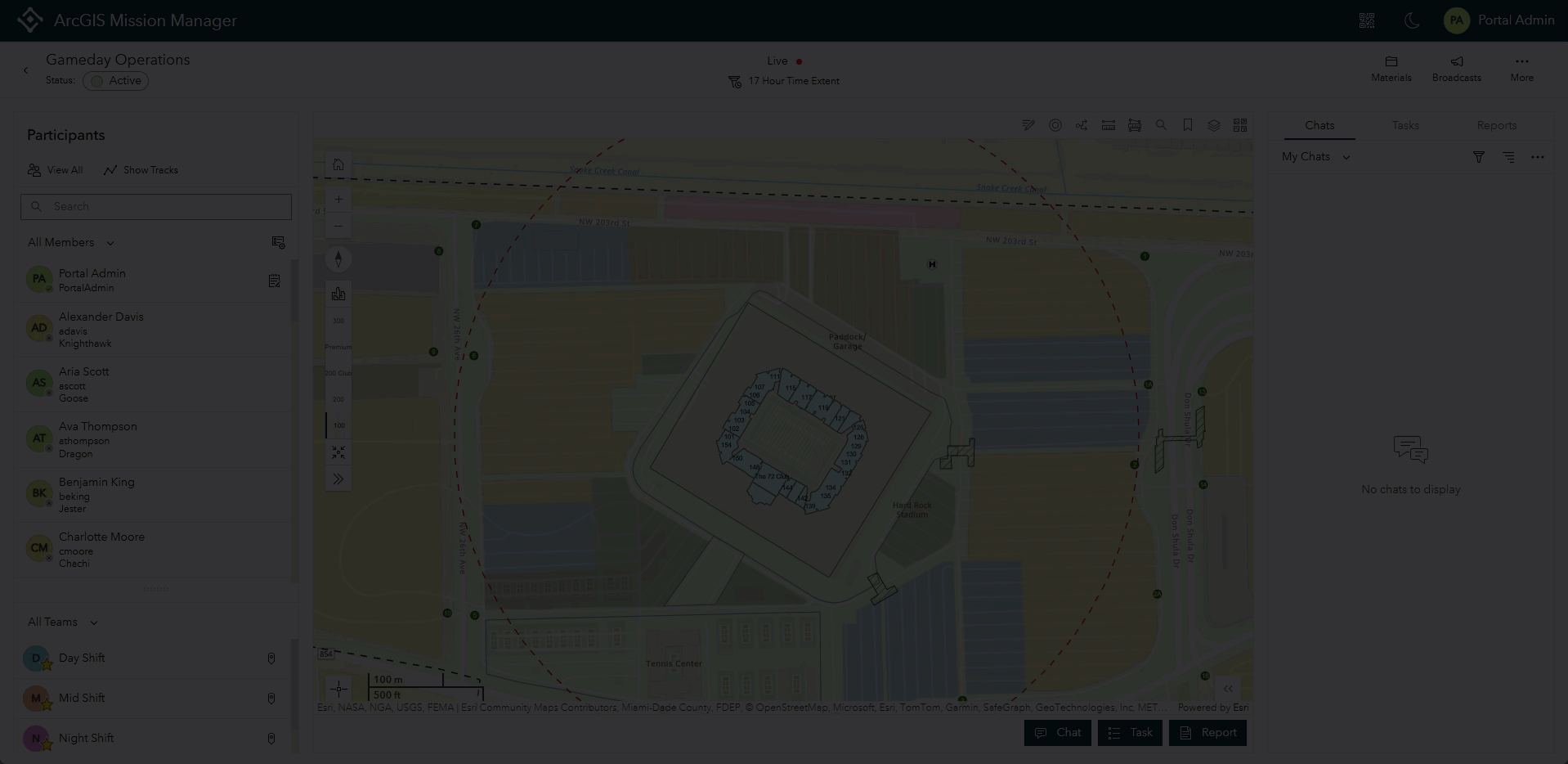
Task: Expand the All Teams dropdown
Action: coord(63,622)
